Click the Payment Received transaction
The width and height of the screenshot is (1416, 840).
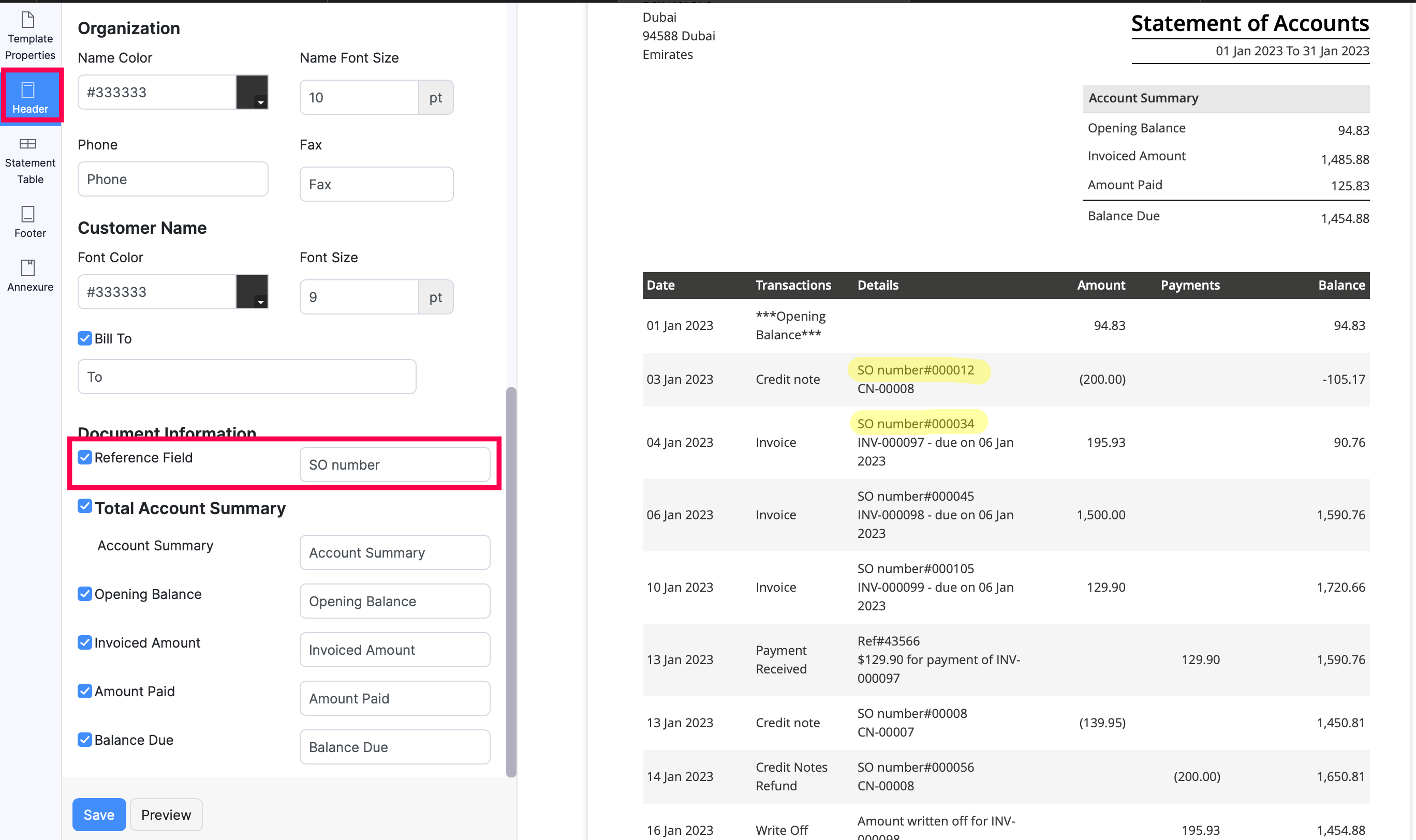(x=781, y=659)
